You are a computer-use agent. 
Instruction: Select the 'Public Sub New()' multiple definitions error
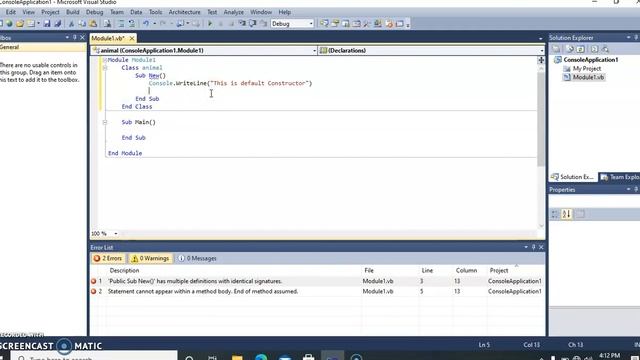tap(317, 281)
